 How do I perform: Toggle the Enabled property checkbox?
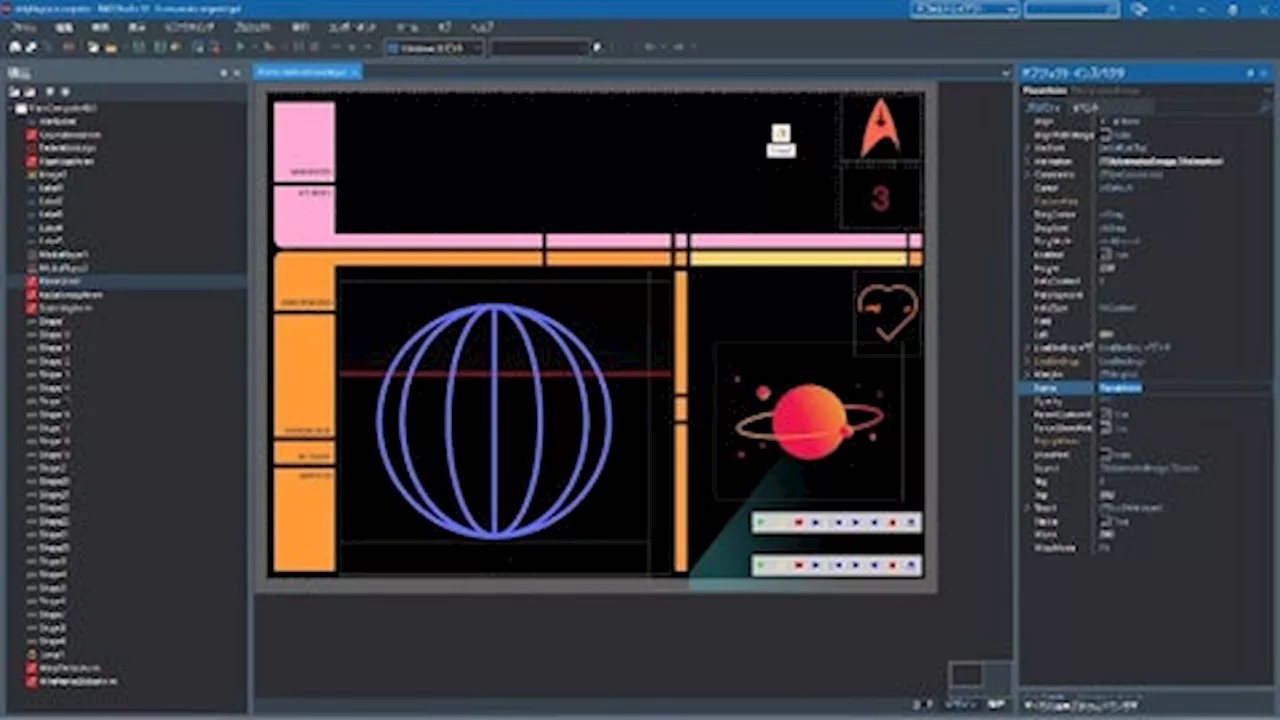pyautogui.click(x=1105, y=255)
